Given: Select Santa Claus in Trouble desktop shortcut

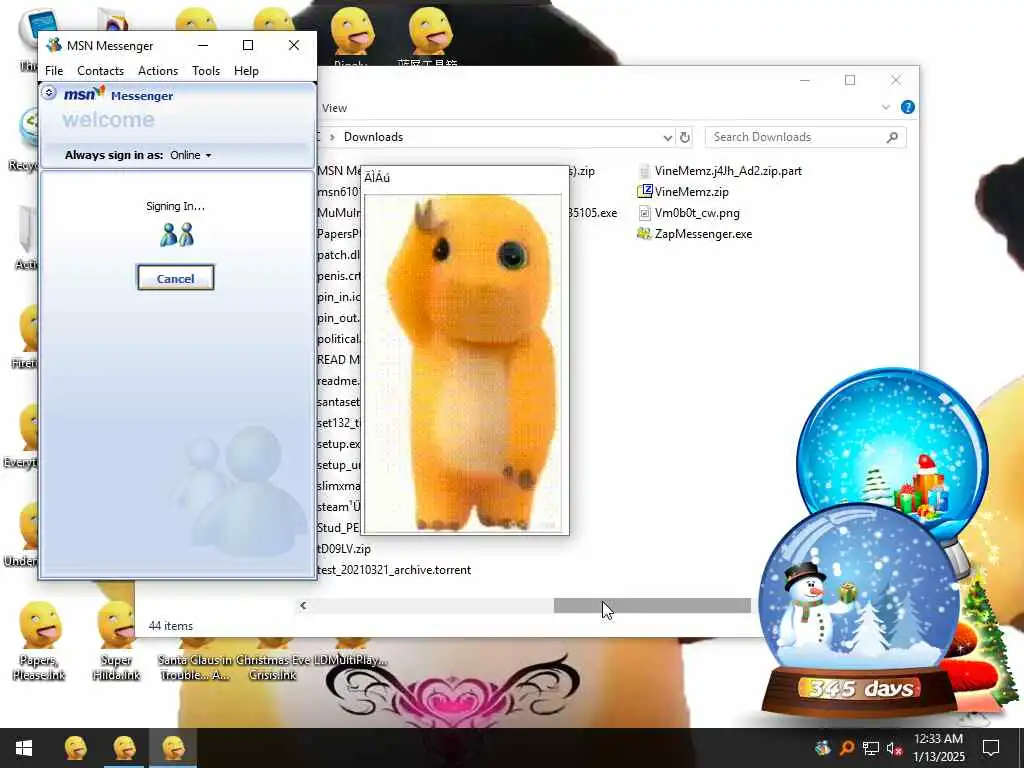Looking at the screenshot, I should point(195,660).
